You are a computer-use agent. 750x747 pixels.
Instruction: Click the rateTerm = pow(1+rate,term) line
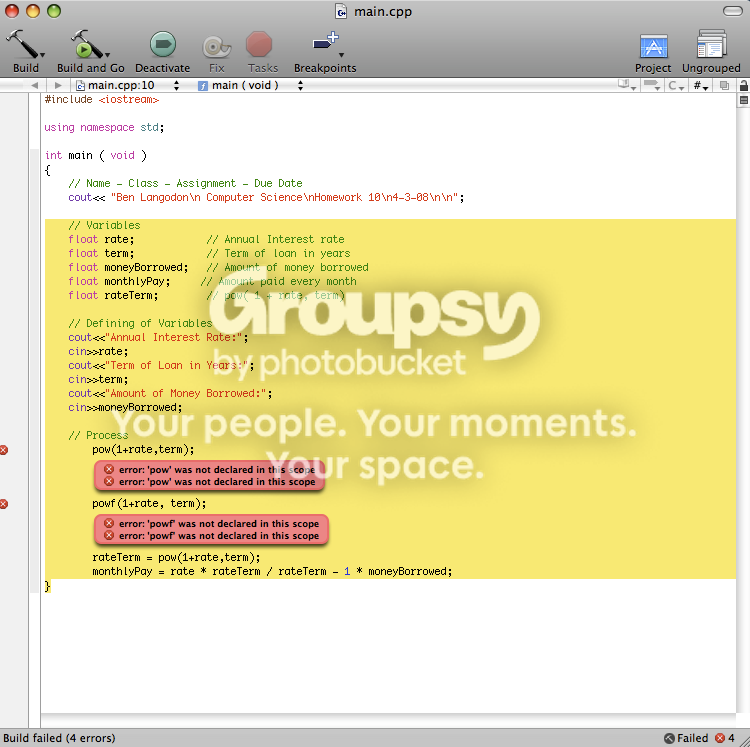[176, 558]
